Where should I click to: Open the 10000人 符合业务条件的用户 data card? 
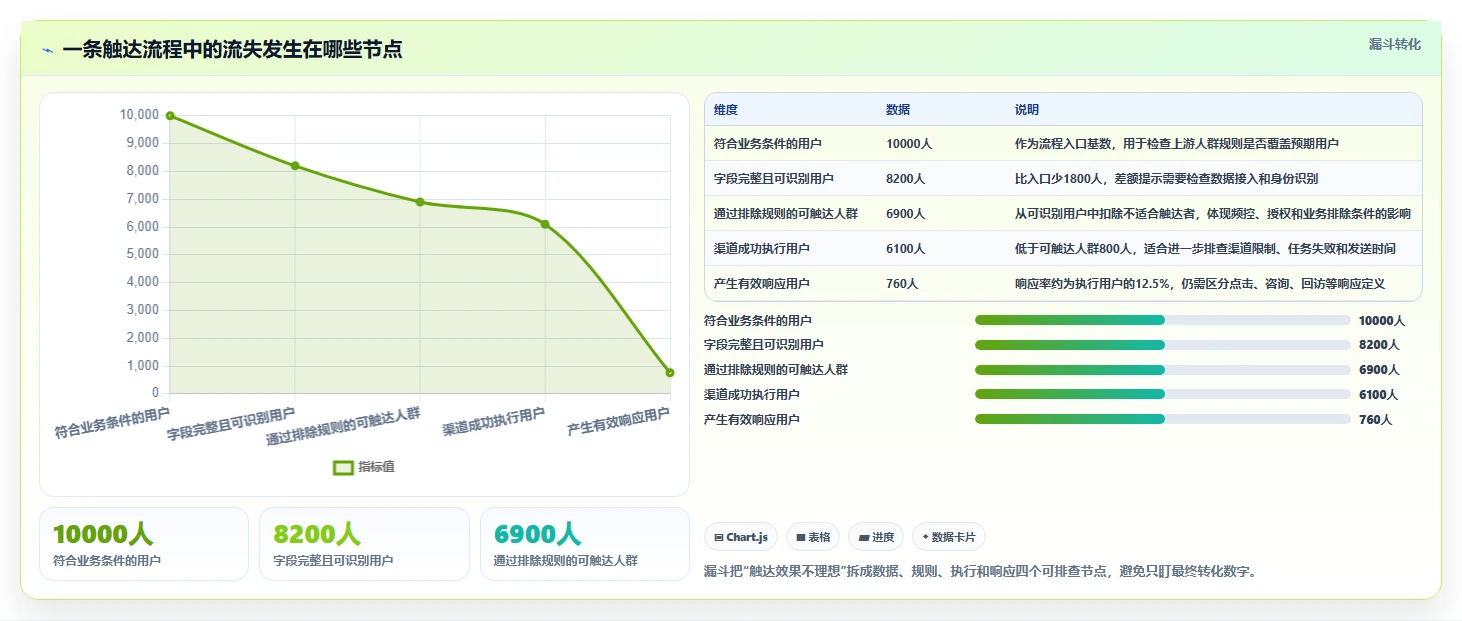(x=144, y=544)
